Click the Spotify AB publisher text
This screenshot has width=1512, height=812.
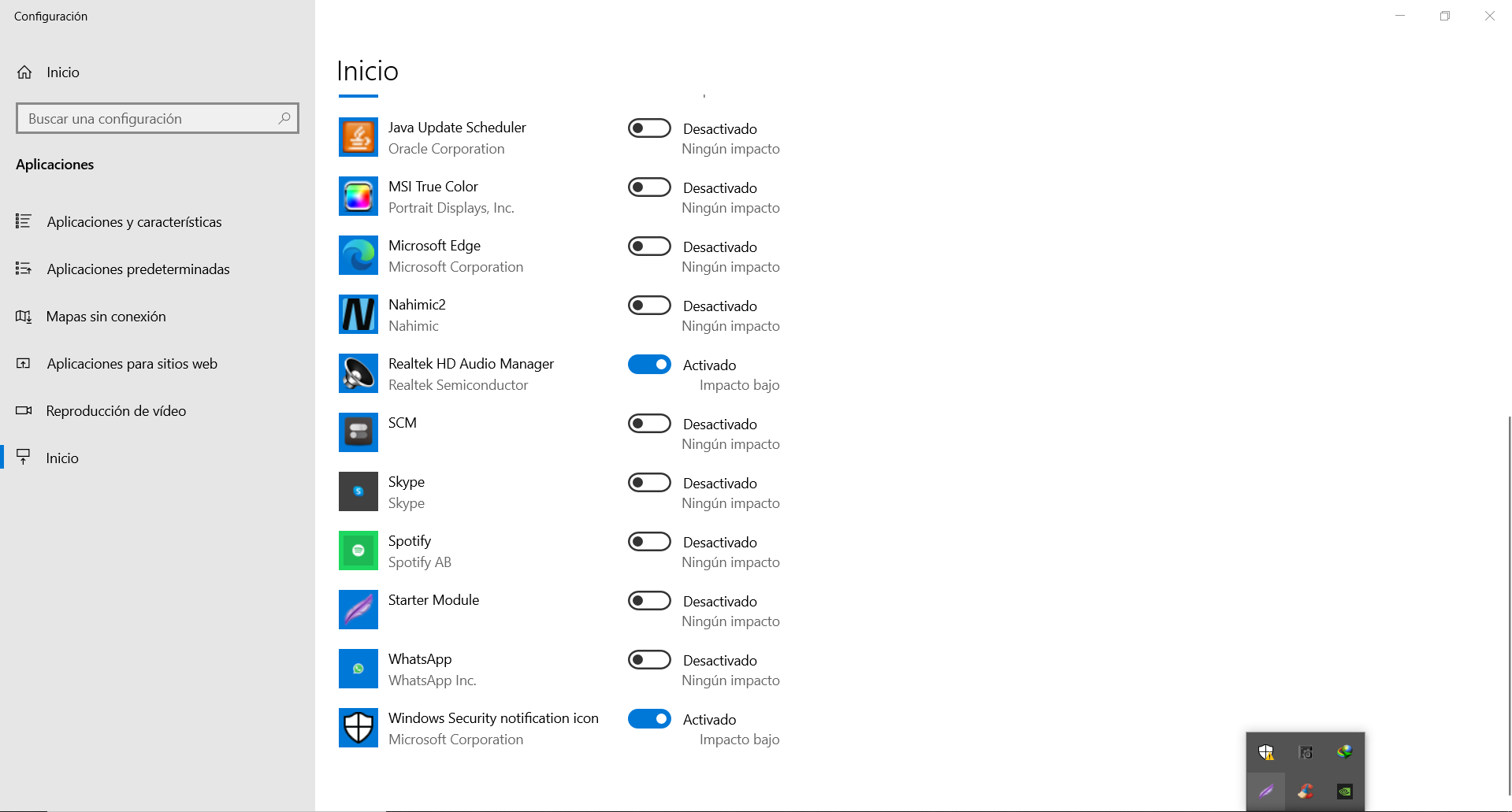pyautogui.click(x=420, y=562)
